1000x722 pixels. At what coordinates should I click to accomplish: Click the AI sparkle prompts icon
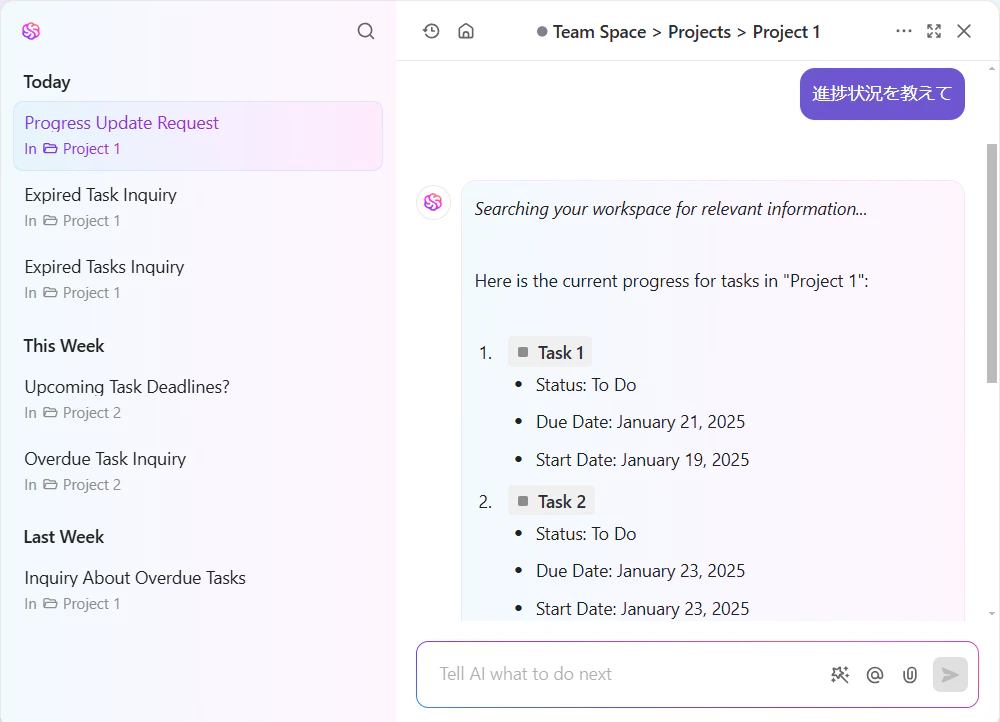840,675
